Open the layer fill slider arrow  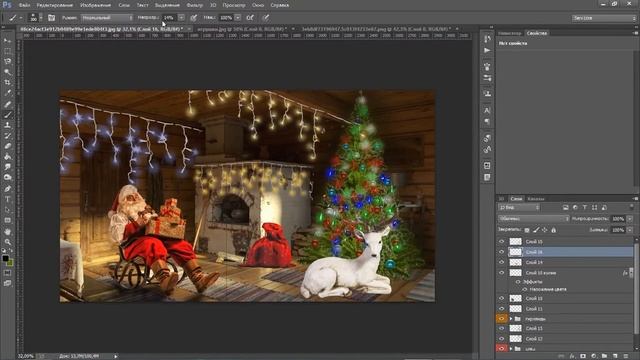630,230
